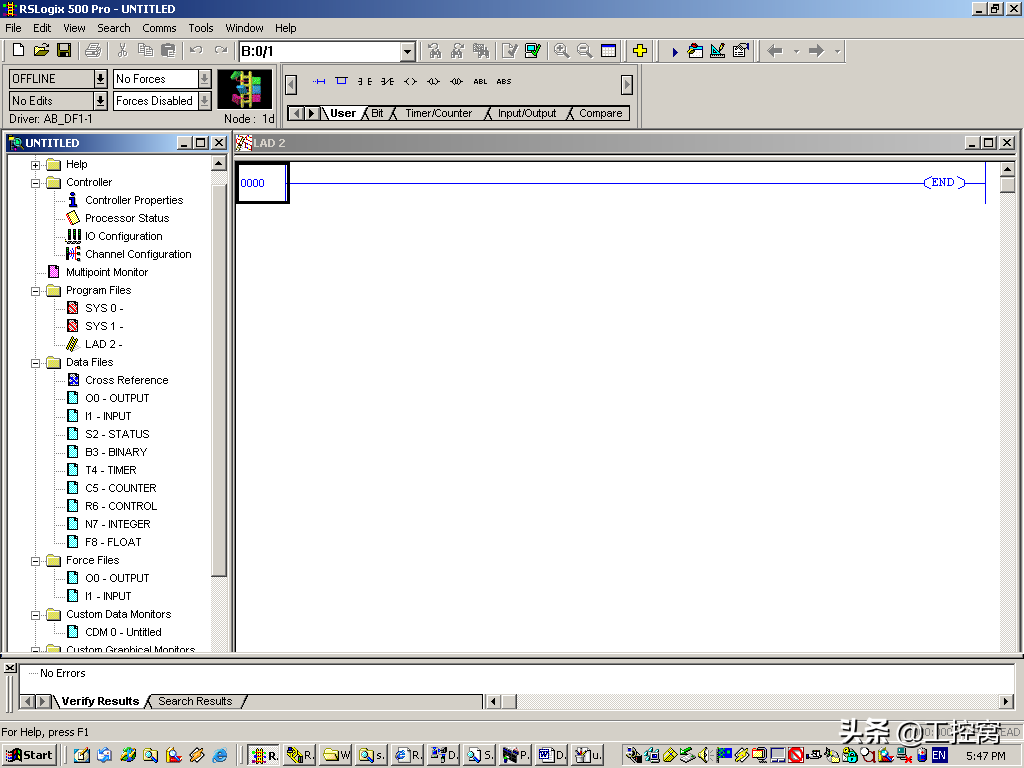The width and height of the screenshot is (1024, 768).
Task: Click the Windows Start button
Action: (30, 756)
